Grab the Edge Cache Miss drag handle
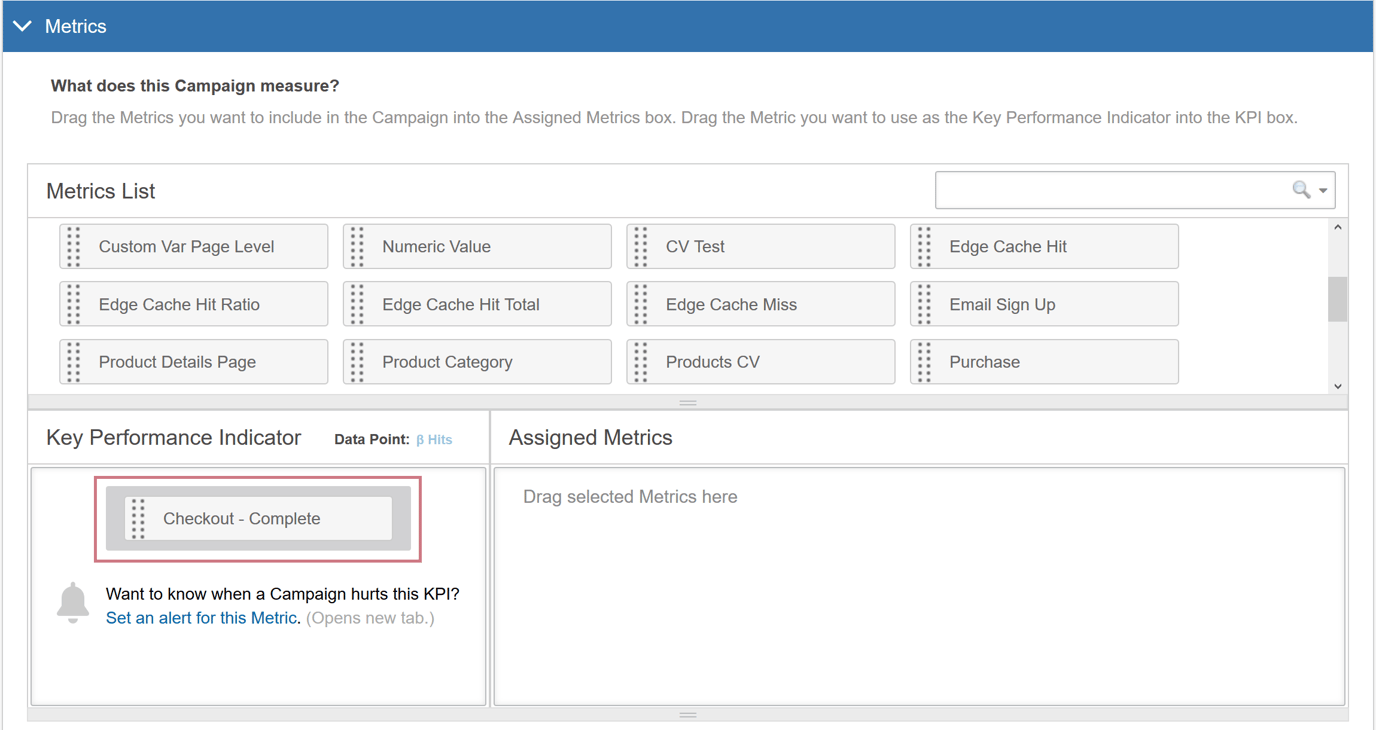 (x=641, y=305)
